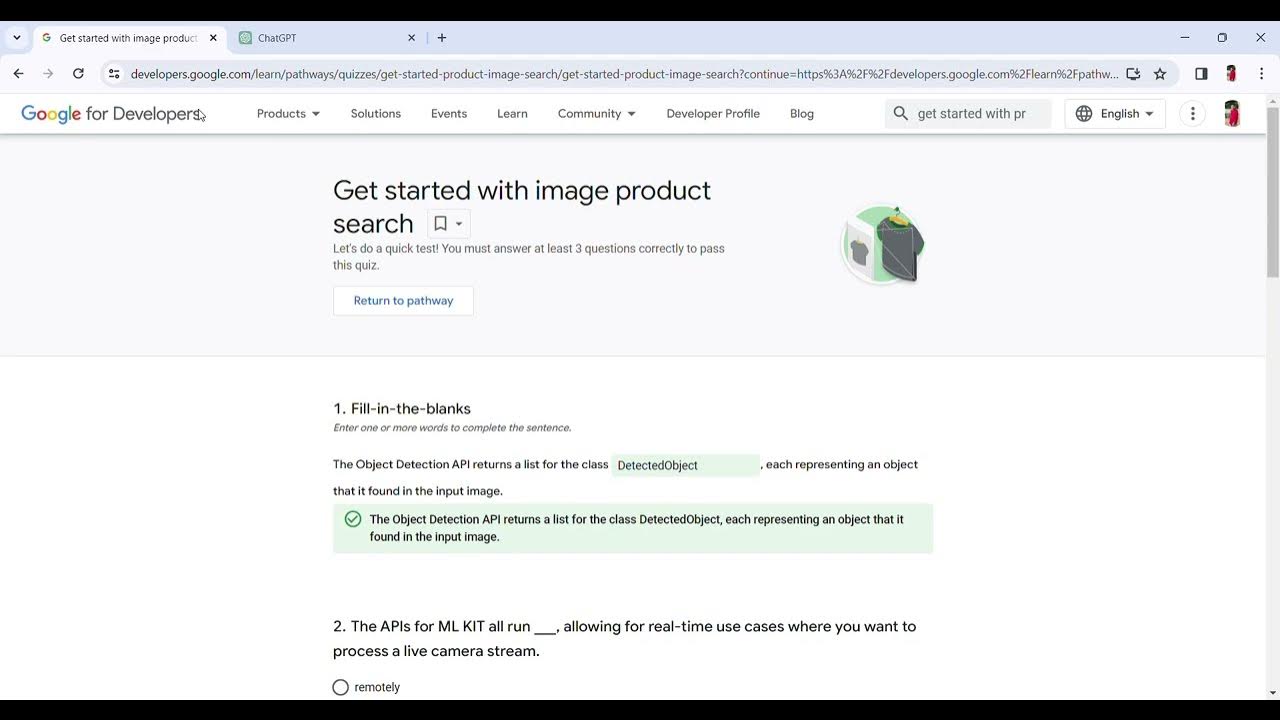Click the scrollbar up arrow
Viewport: 1280px width, 720px height.
(1273, 100)
